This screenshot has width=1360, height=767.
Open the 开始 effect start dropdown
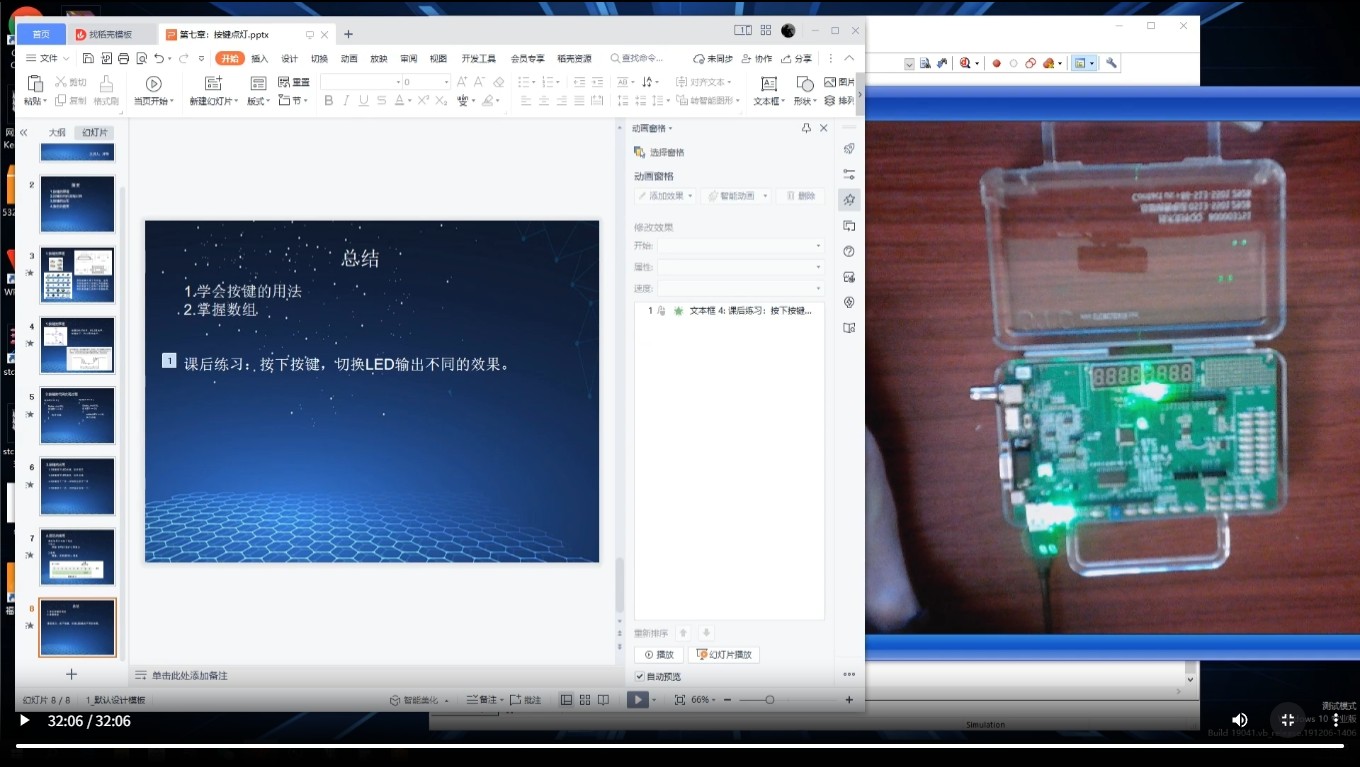tap(740, 246)
